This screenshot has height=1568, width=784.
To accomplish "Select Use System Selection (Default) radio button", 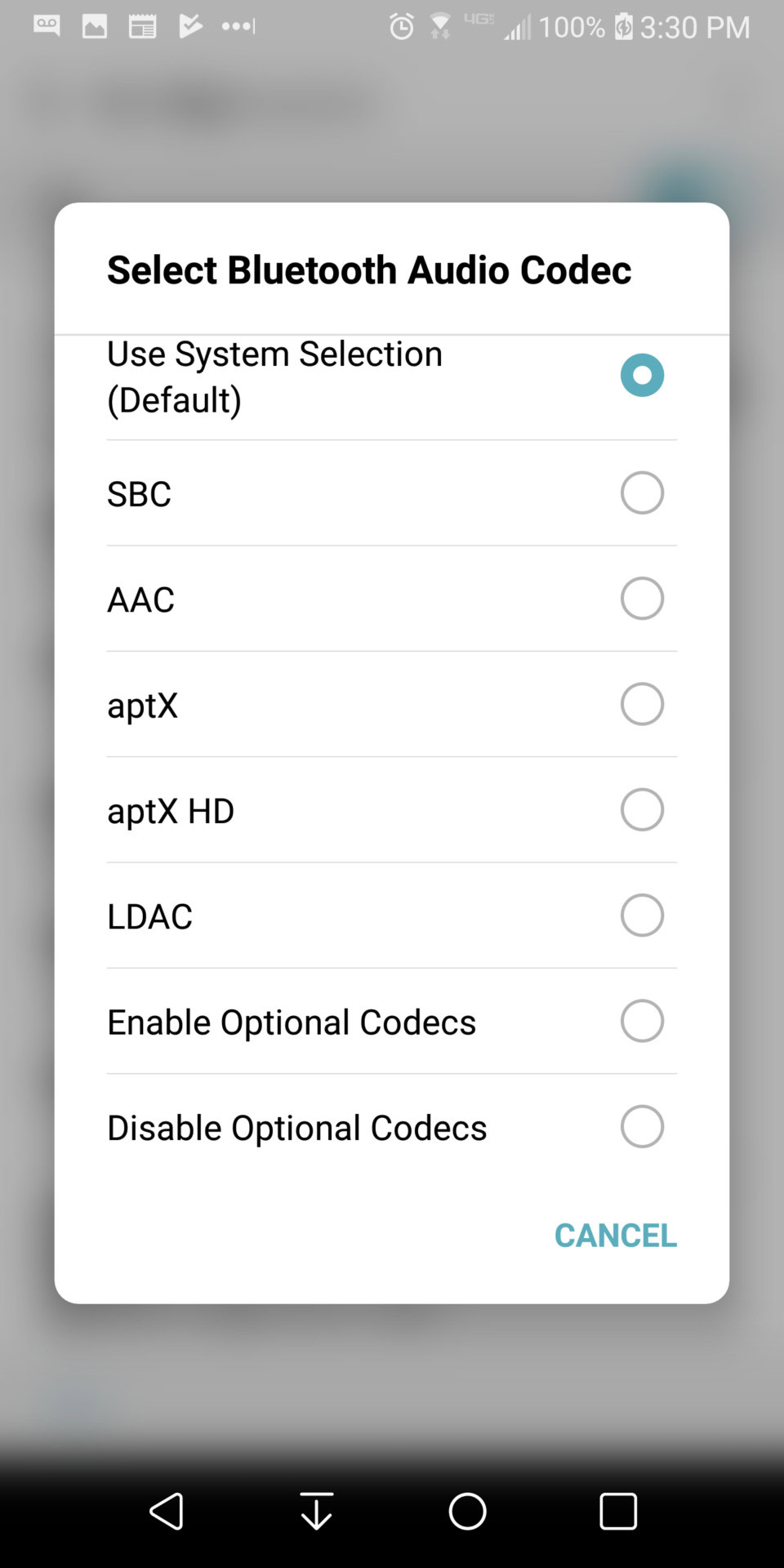I will pyautogui.click(x=642, y=376).
